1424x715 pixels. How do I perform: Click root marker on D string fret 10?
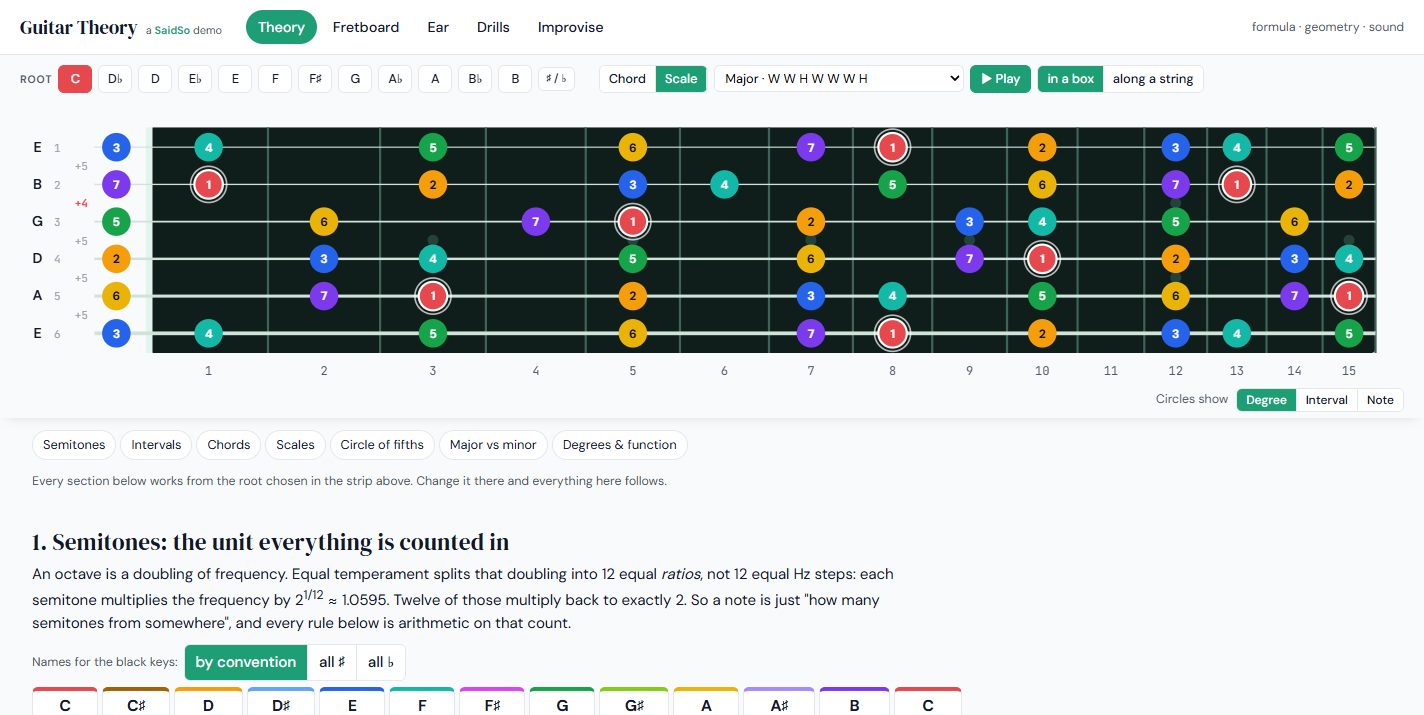click(1042, 259)
